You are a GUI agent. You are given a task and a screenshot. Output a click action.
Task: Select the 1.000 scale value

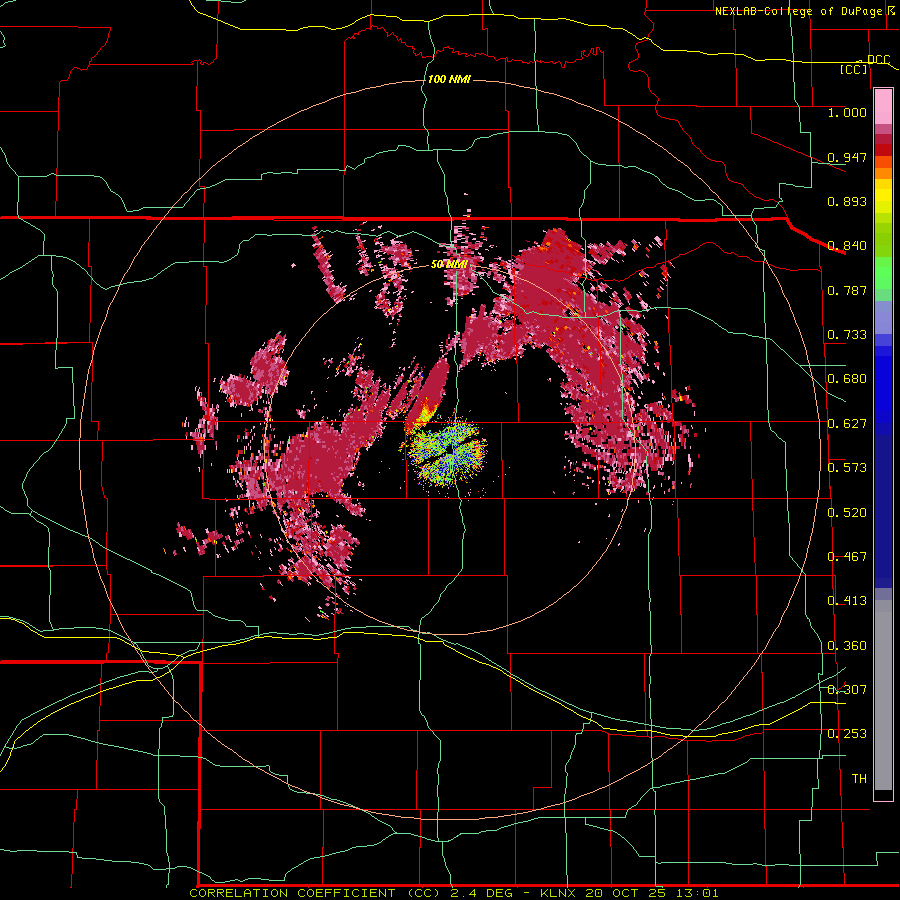(x=847, y=112)
